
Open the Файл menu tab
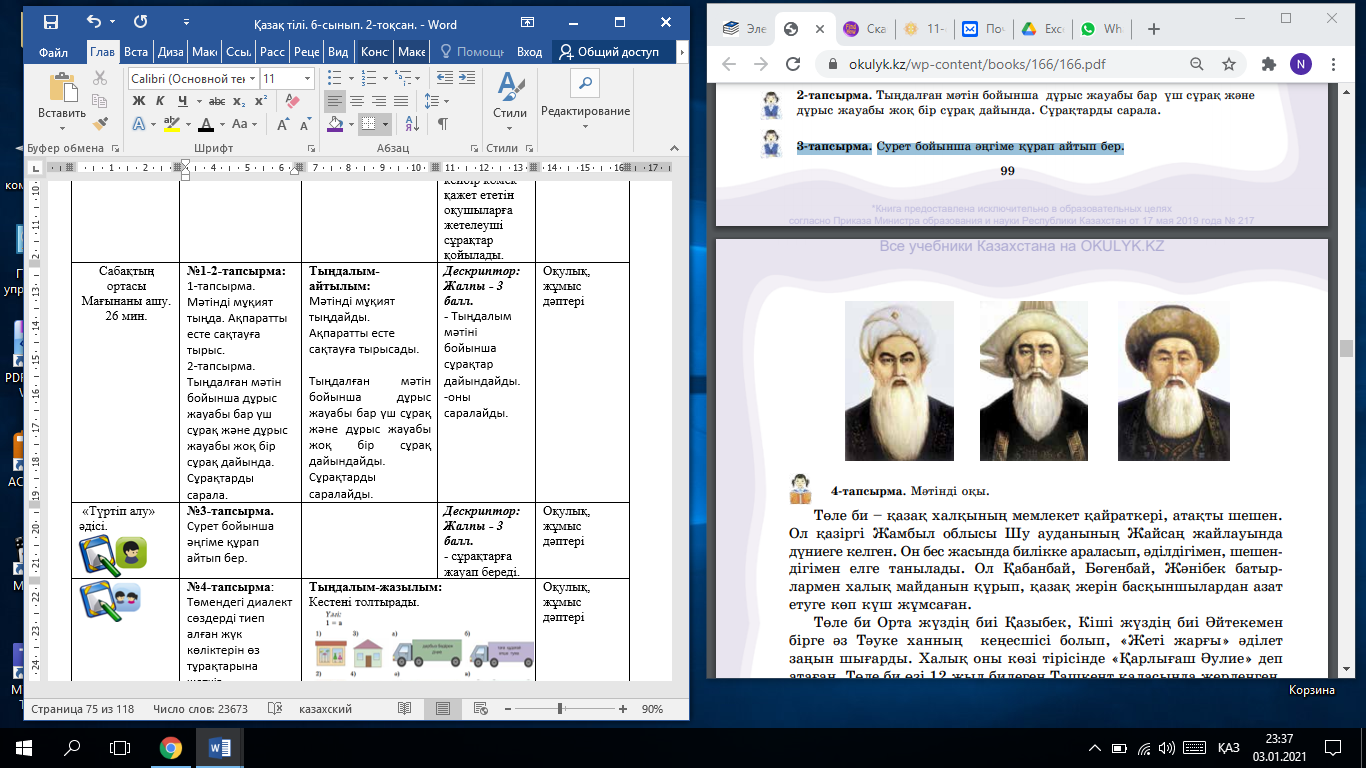tap(53, 52)
